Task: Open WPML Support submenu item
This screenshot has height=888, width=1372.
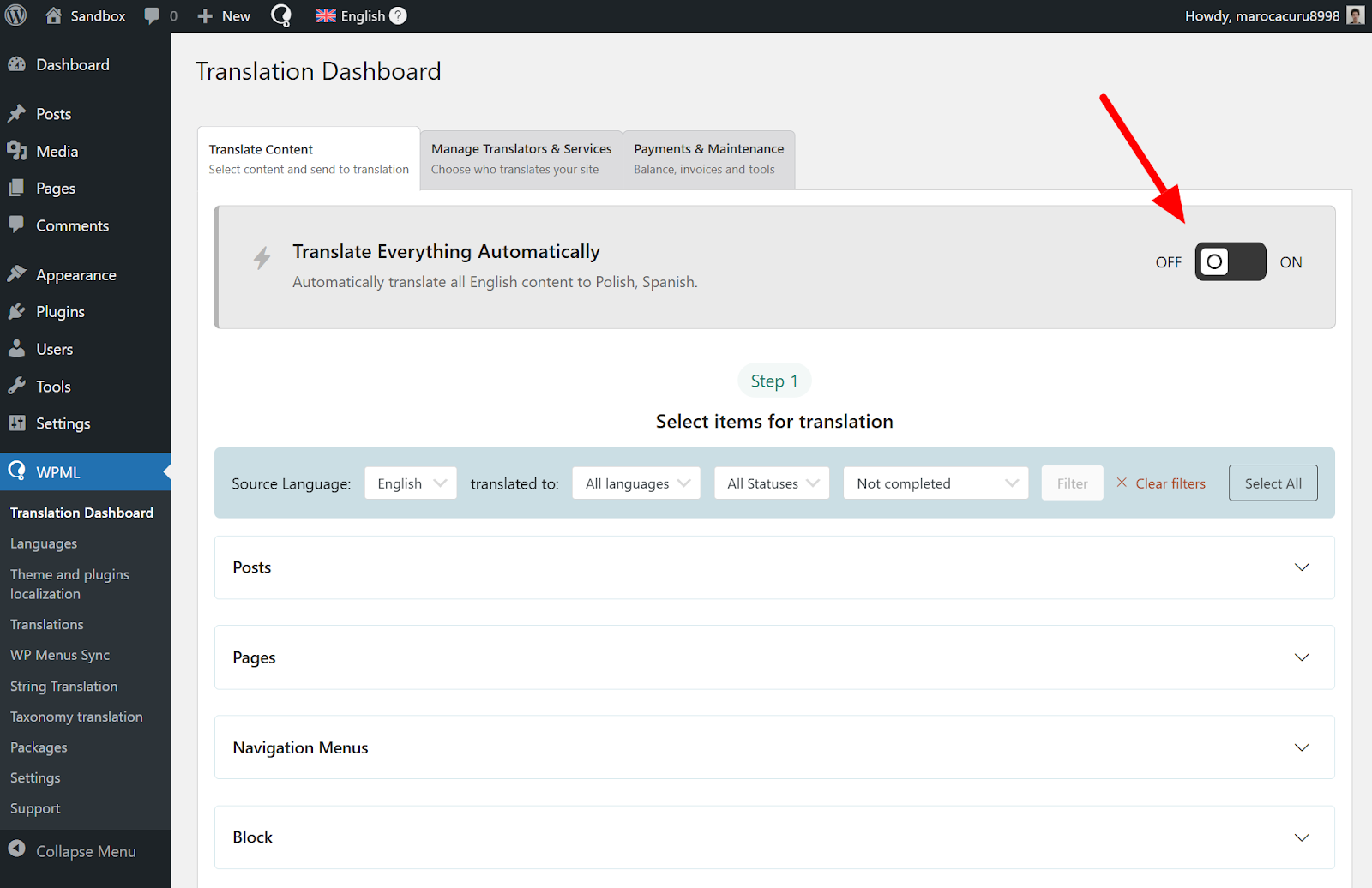Action: [35, 808]
